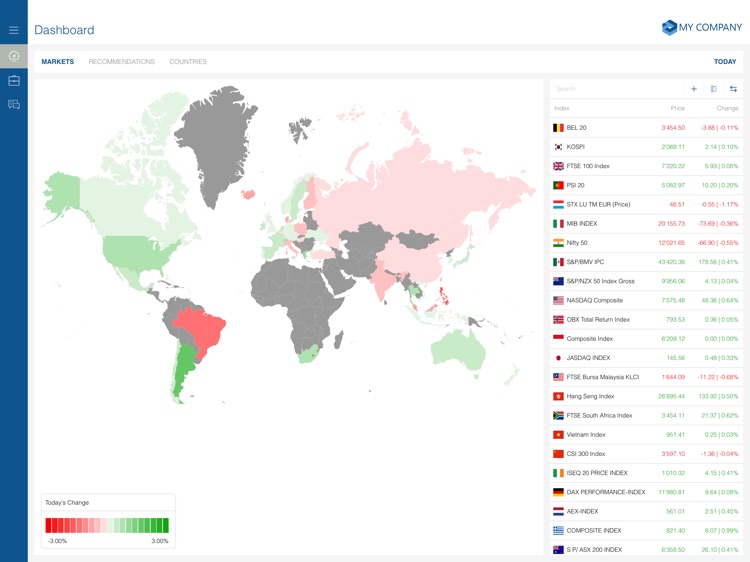Select the dashboard gauge sidebar icon
The height and width of the screenshot is (562, 750).
(x=14, y=56)
